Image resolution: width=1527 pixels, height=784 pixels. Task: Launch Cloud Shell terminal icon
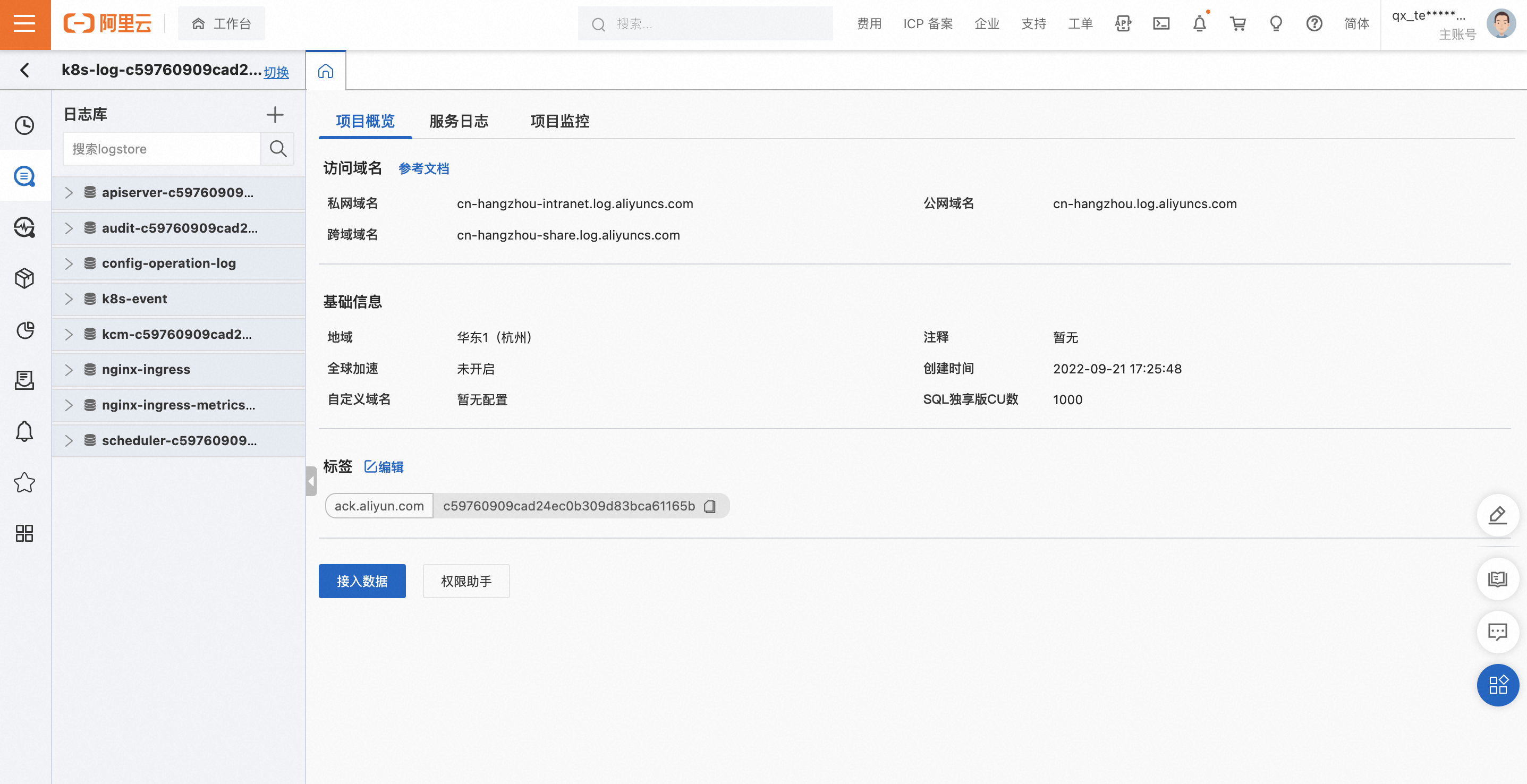pyautogui.click(x=1161, y=24)
